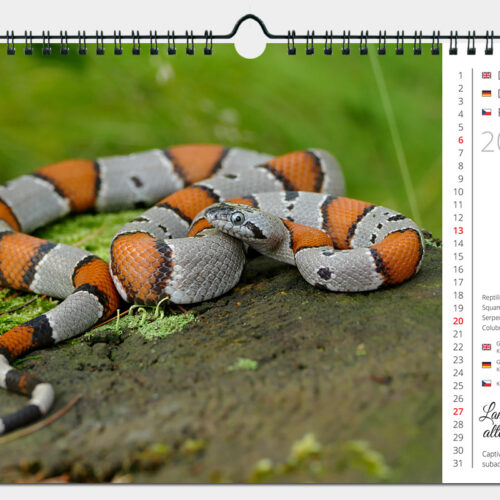Image resolution: width=500 pixels, height=500 pixels.
Task: Choose red date 27
Action: click(x=458, y=412)
